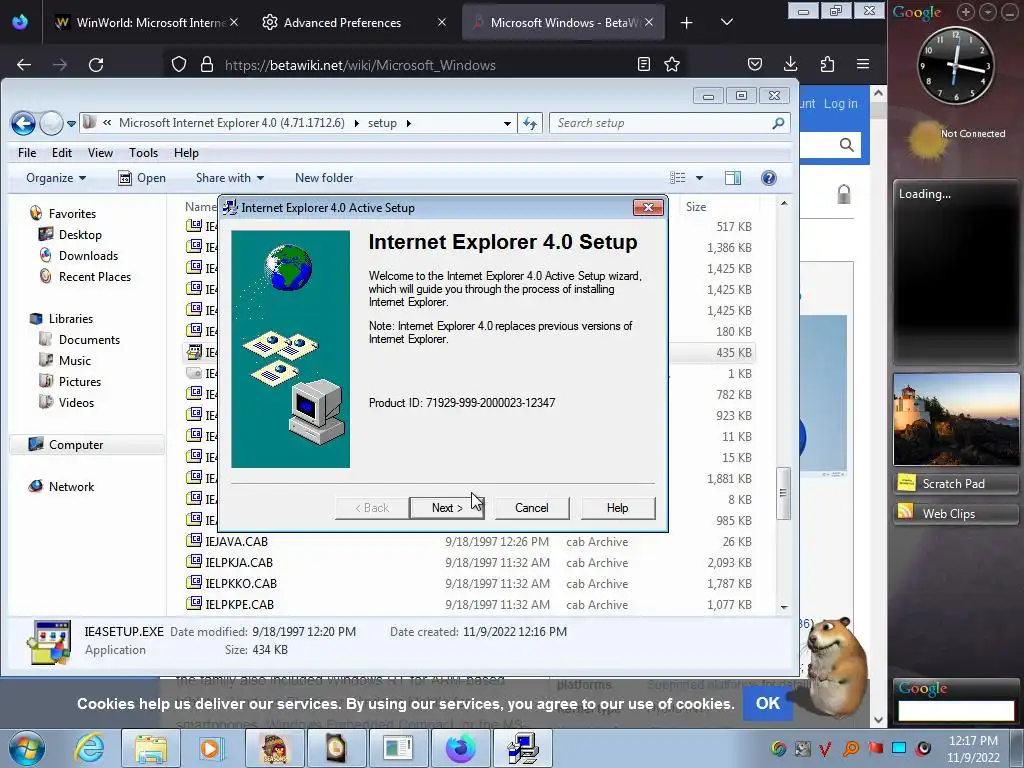Click betawiki search magnifier icon
The image size is (1024, 768).
[846, 145]
